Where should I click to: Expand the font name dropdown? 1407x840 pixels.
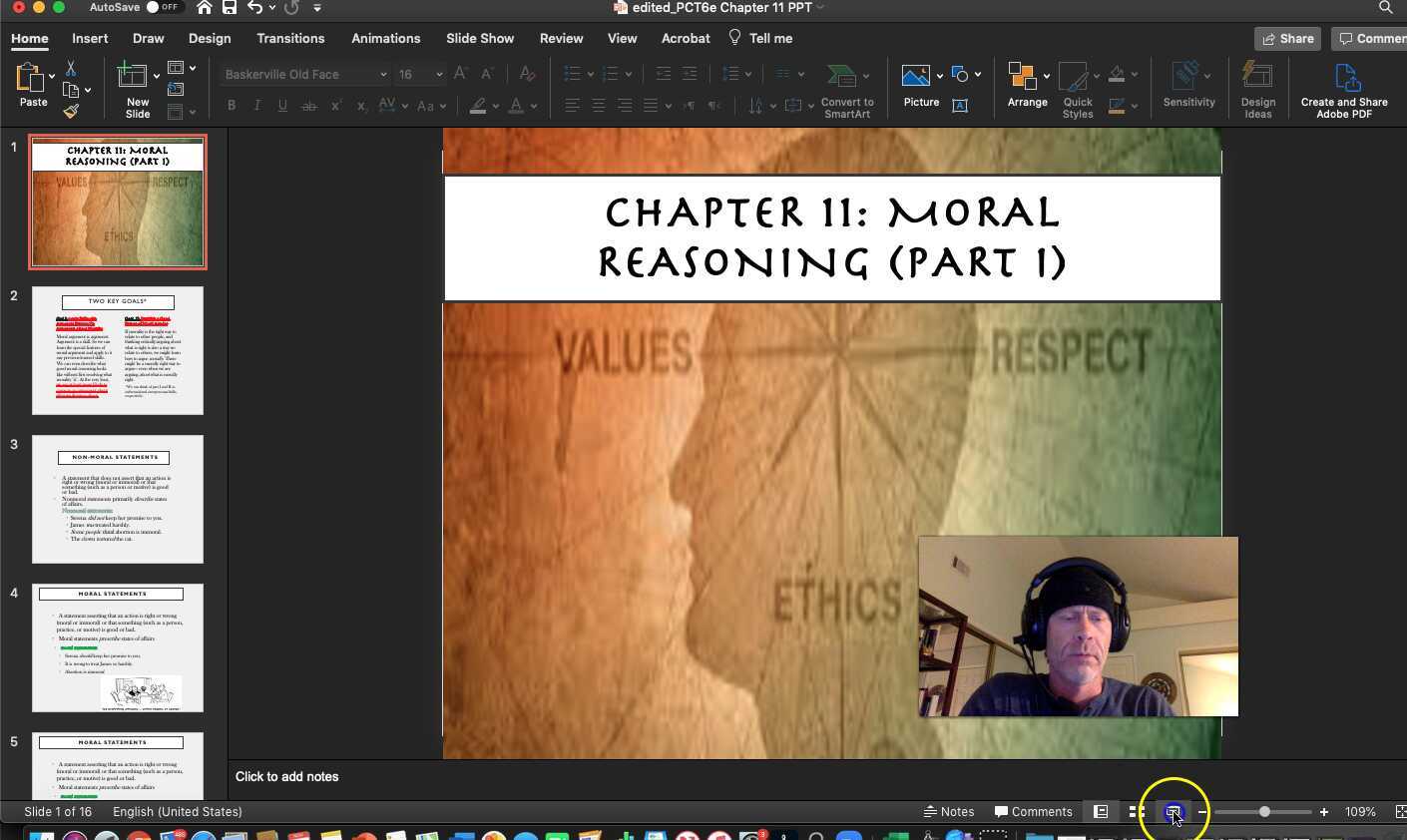point(382,75)
